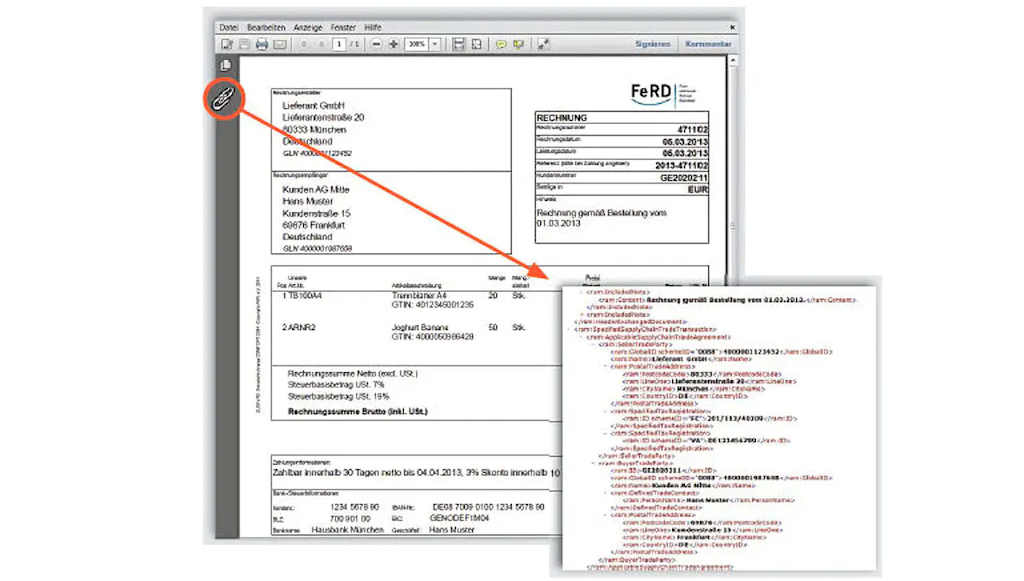The height and width of the screenshot is (581, 1024).
Task: Open the Kommentar pane
Action: click(x=708, y=44)
